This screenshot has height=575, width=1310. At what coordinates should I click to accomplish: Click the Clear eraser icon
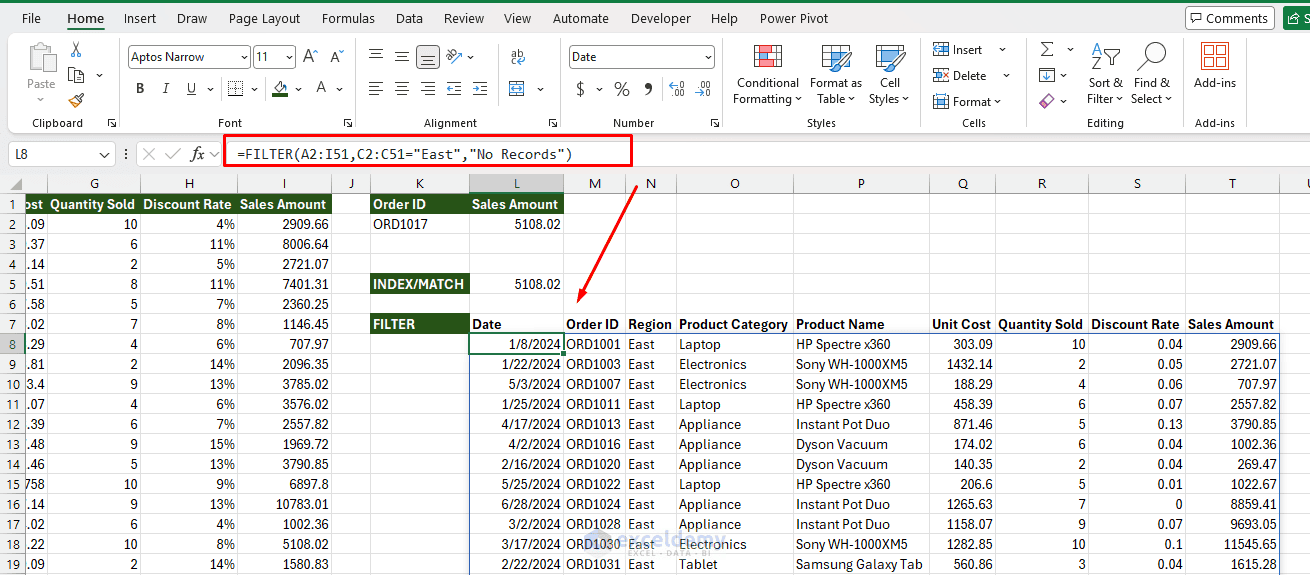pyautogui.click(x=1047, y=101)
